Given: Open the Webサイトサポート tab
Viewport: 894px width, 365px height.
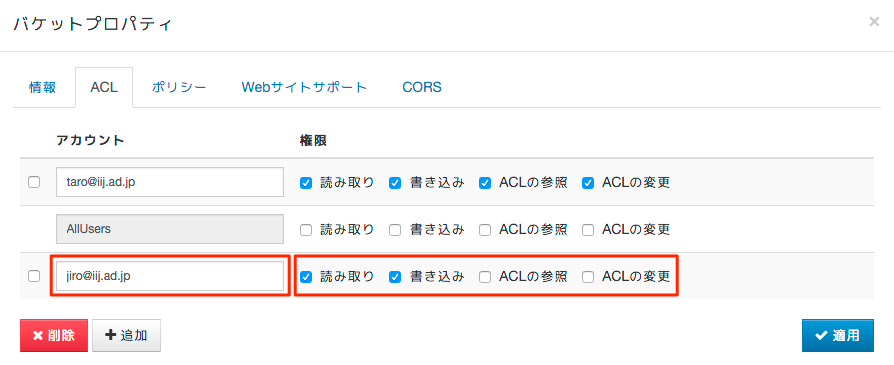Looking at the screenshot, I should click(304, 87).
